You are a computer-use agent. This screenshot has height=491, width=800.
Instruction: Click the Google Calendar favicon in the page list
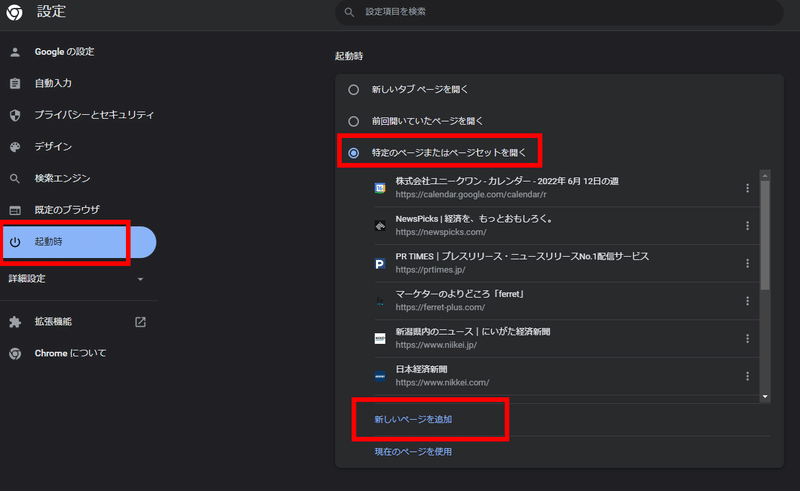click(x=380, y=188)
